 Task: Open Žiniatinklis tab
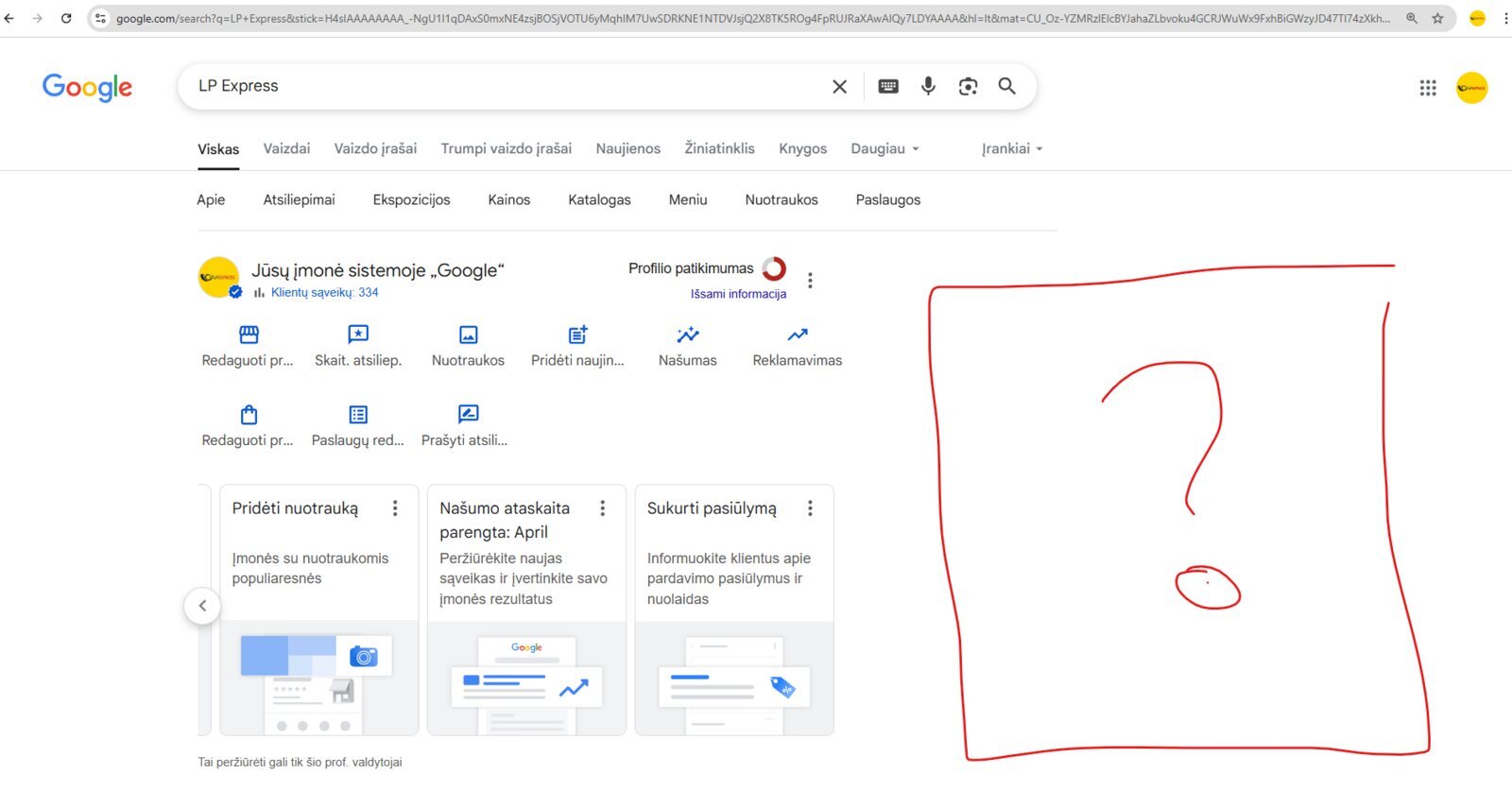pyautogui.click(x=719, y=148)
